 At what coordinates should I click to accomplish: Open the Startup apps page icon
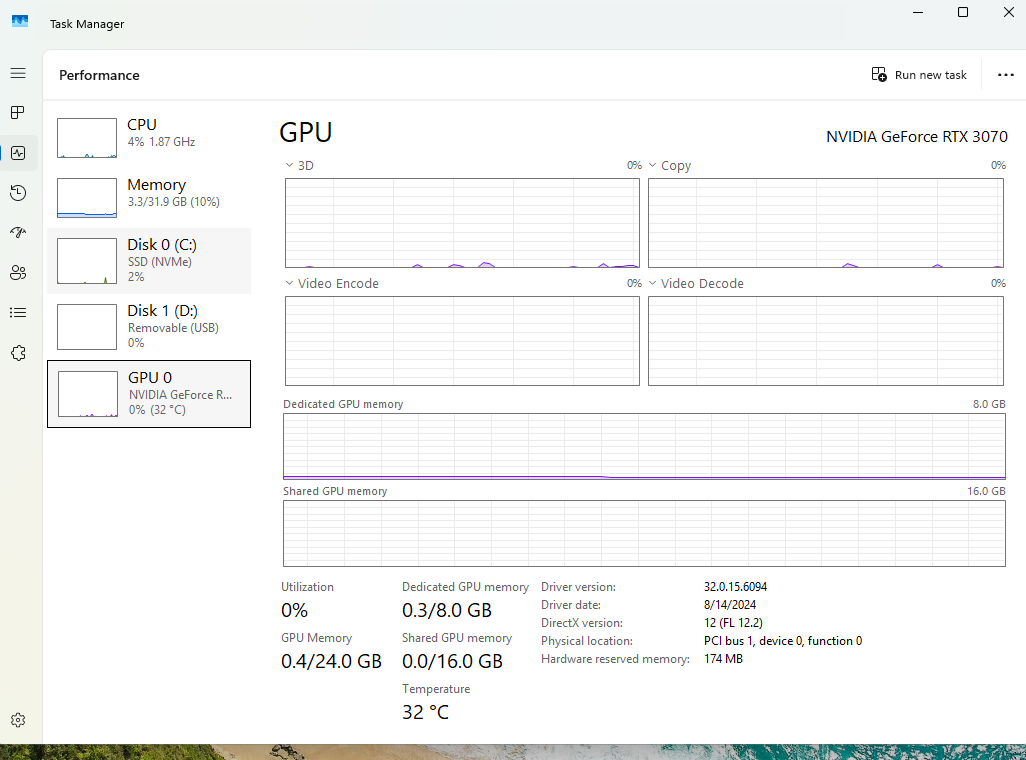coord(17,233)
